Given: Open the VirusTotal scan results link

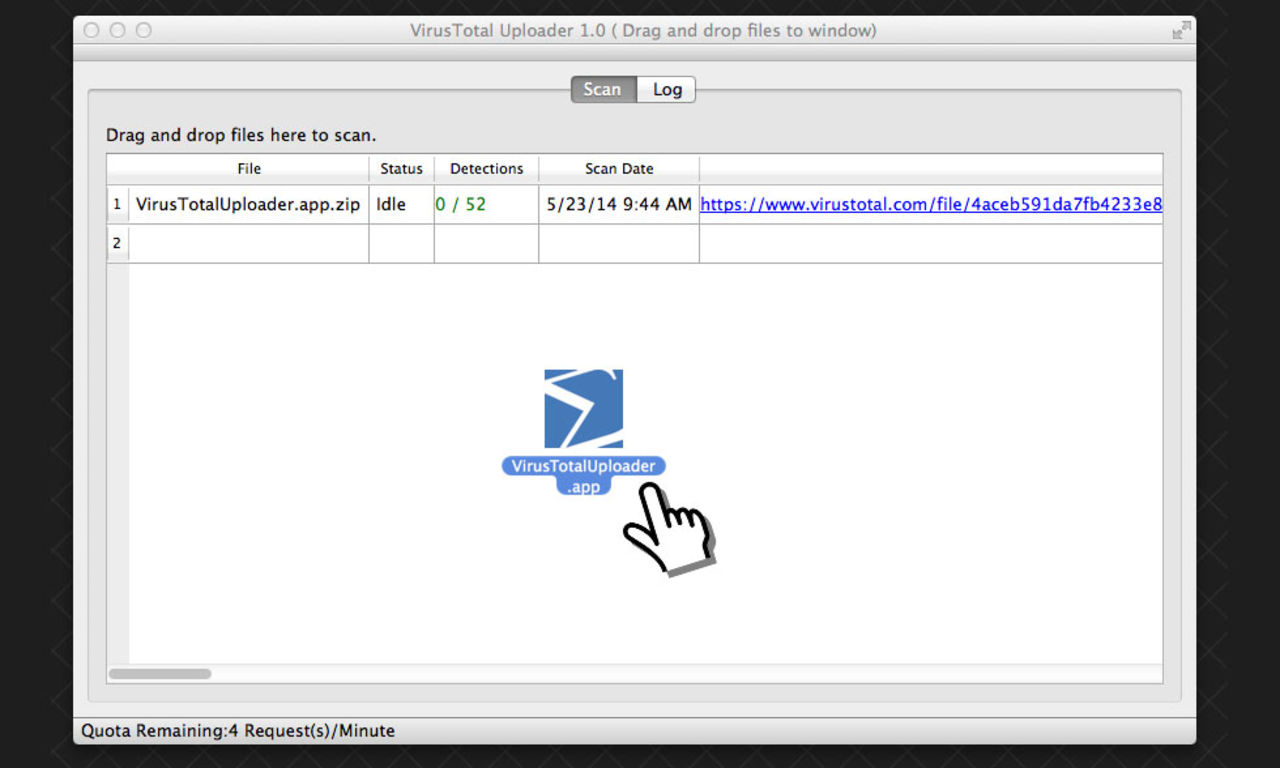Looking at the screenshot, I should (x=930, y=204).
